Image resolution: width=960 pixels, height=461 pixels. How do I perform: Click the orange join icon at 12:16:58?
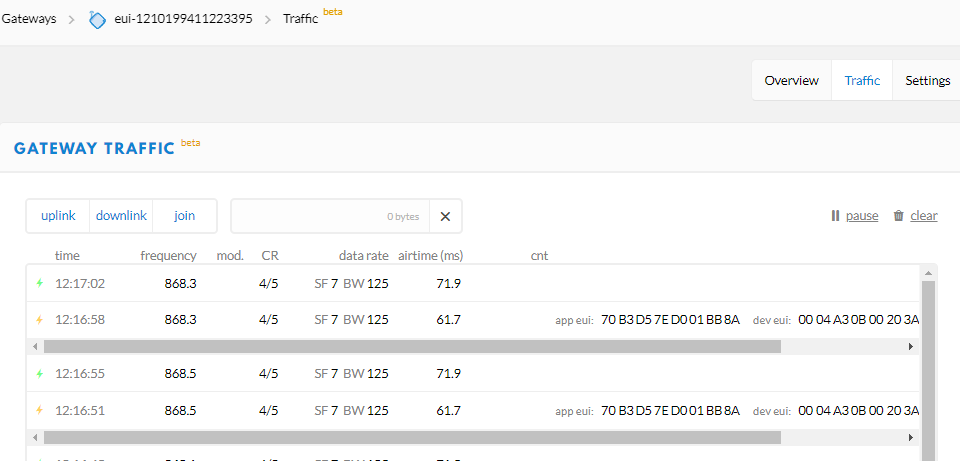40,321
